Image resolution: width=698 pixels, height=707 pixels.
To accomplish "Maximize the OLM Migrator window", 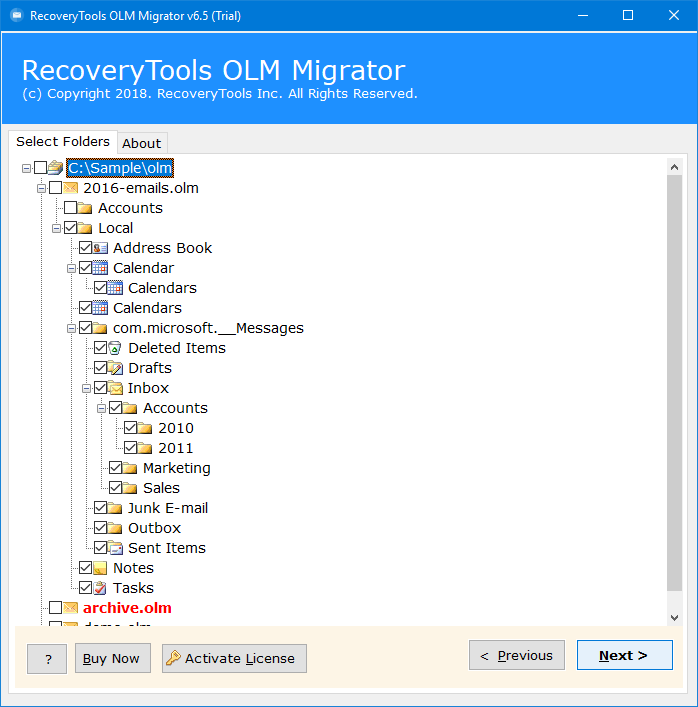I will tap(628, 15).
